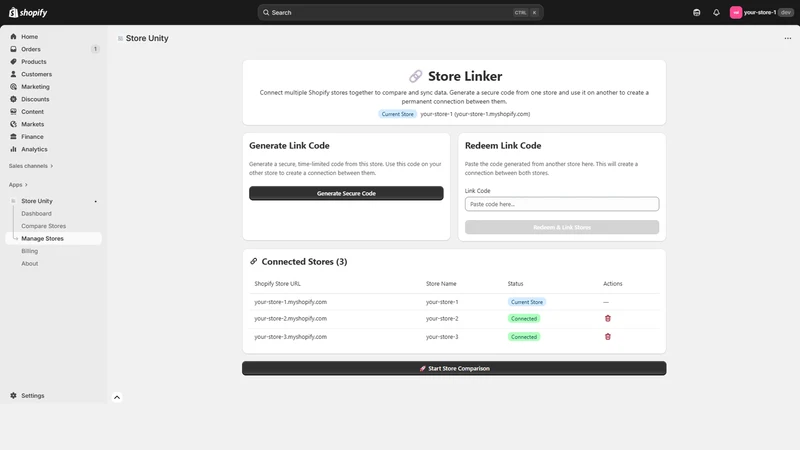
Task: Click the Actions column header
Action: tap(612, 284)
